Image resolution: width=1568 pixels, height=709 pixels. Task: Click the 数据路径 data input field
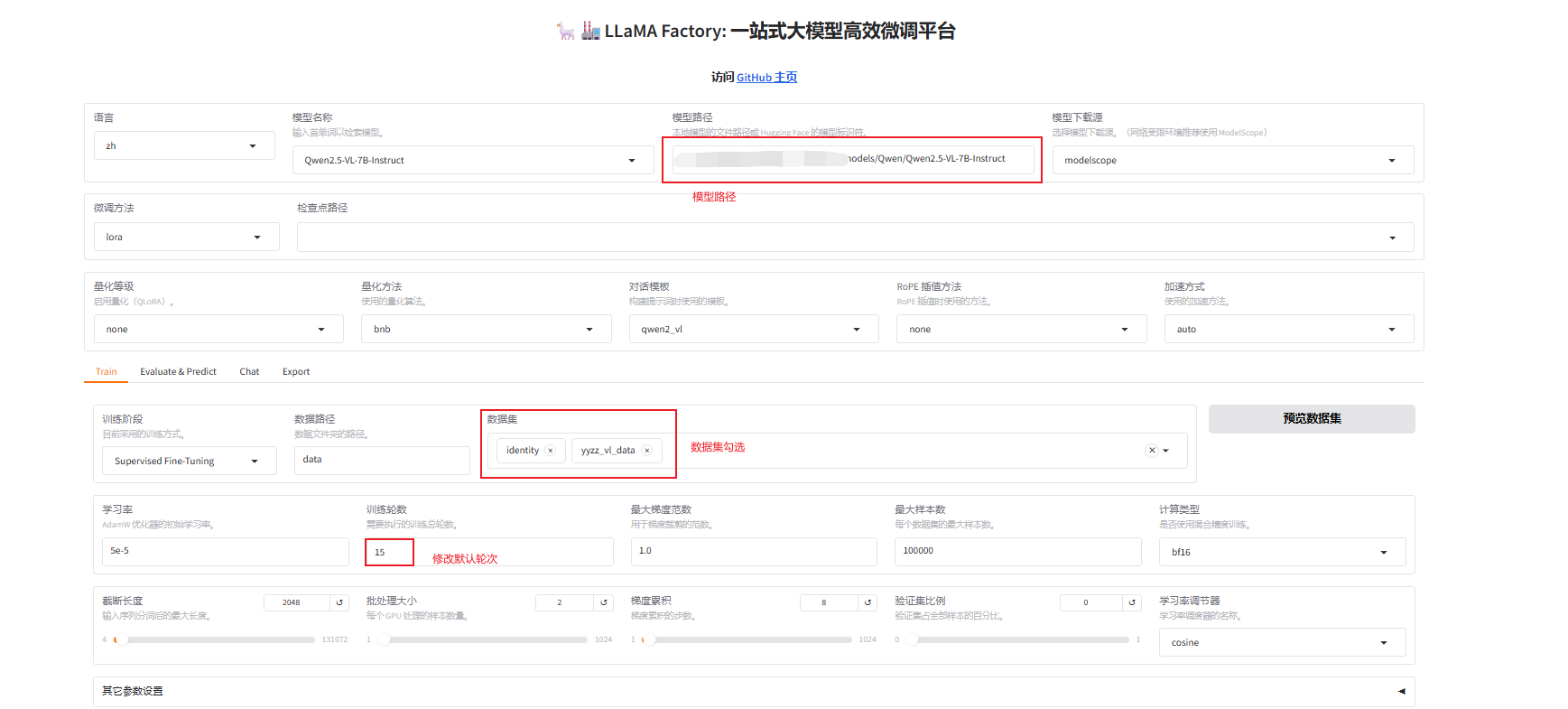tap(382, 460)
